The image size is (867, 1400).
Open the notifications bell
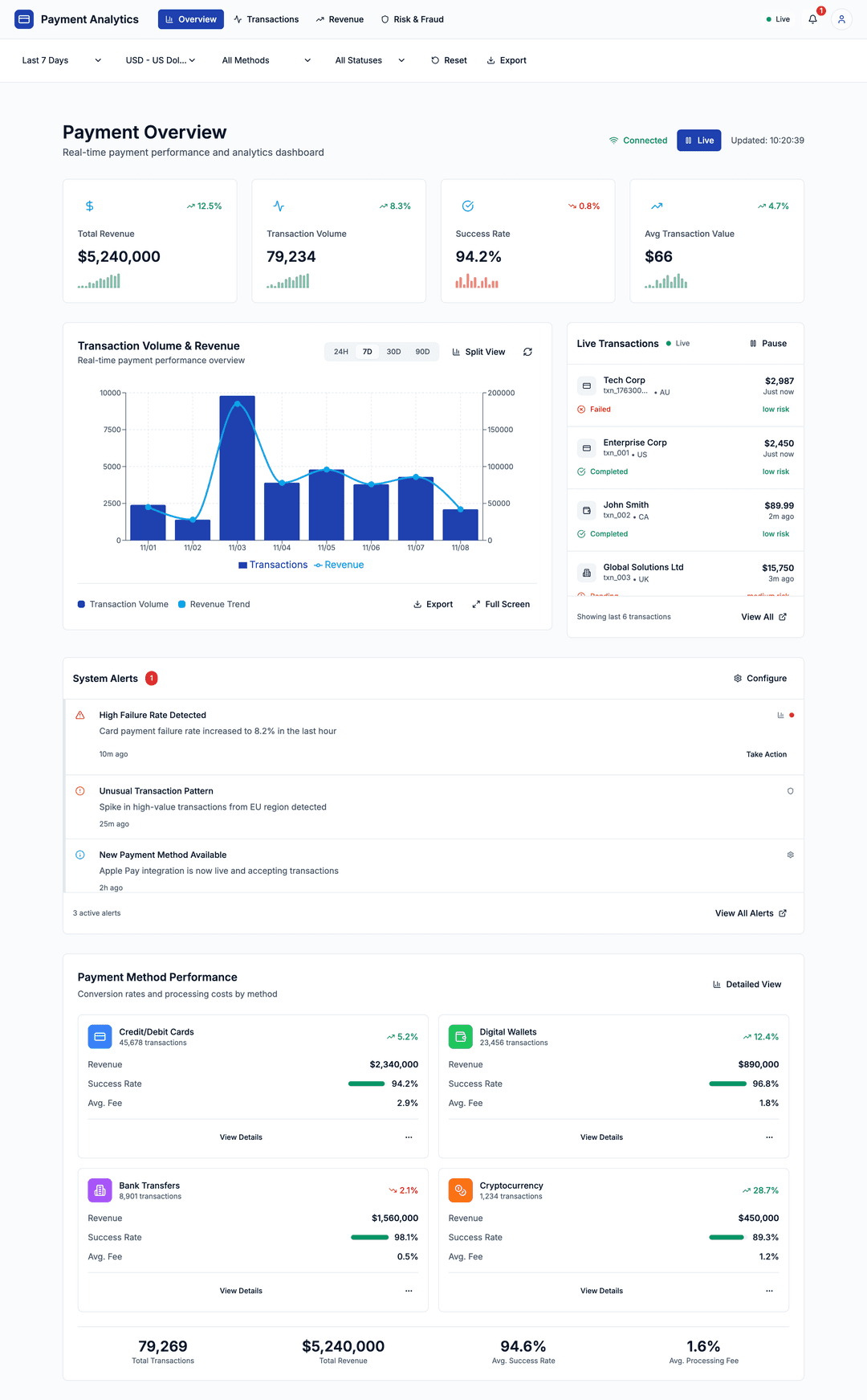[813, 19]
